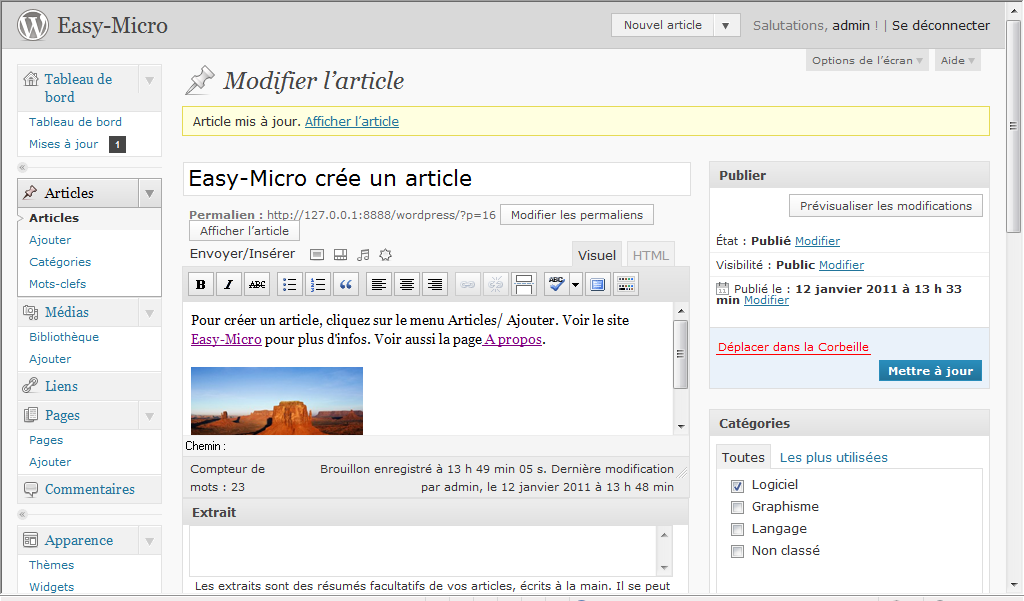The width and height of the screenshot is (1024, 601).
Task: Apply blockquote formatting
Action: (x=346, y=284)
